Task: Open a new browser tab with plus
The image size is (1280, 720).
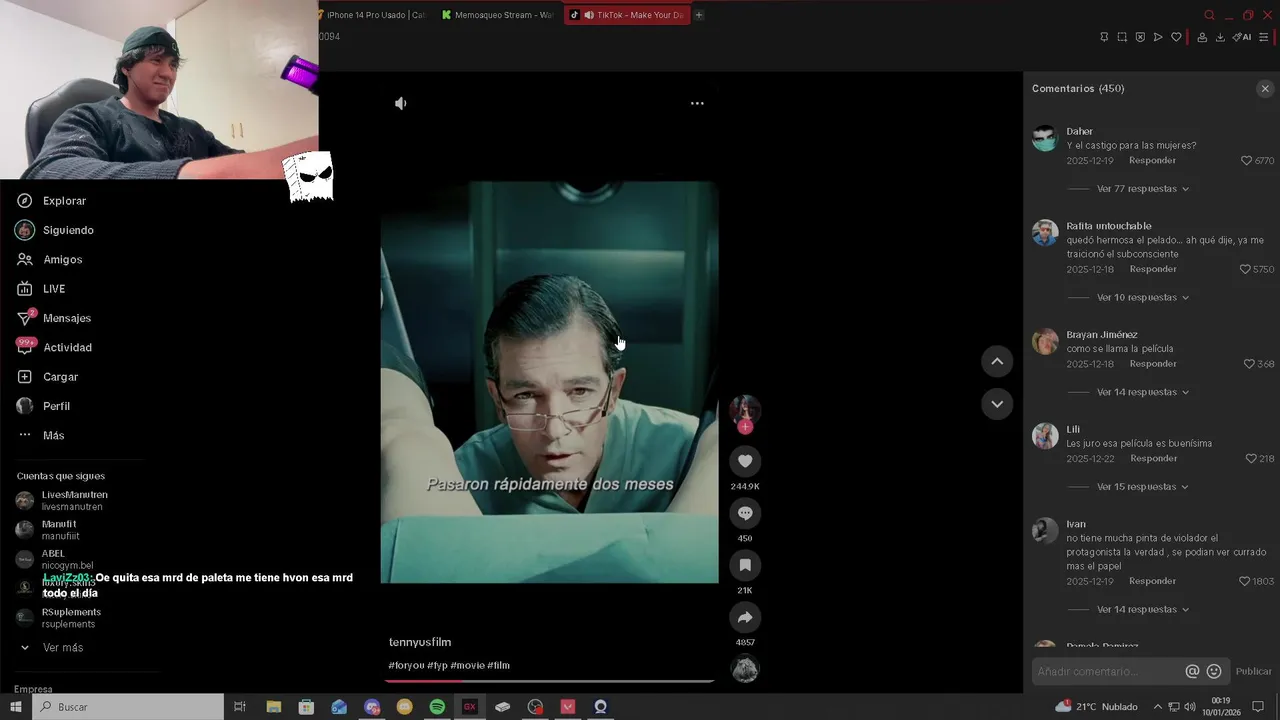Action: point(699,15)
